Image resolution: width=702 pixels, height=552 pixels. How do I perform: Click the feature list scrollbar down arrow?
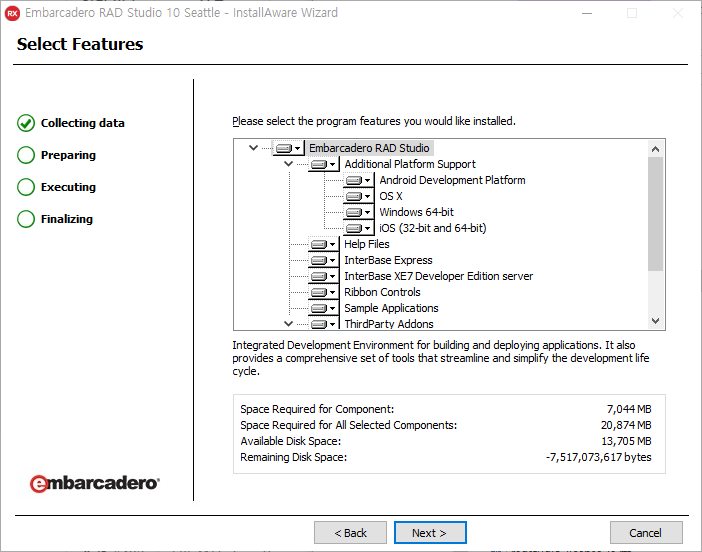click(656, 321)
